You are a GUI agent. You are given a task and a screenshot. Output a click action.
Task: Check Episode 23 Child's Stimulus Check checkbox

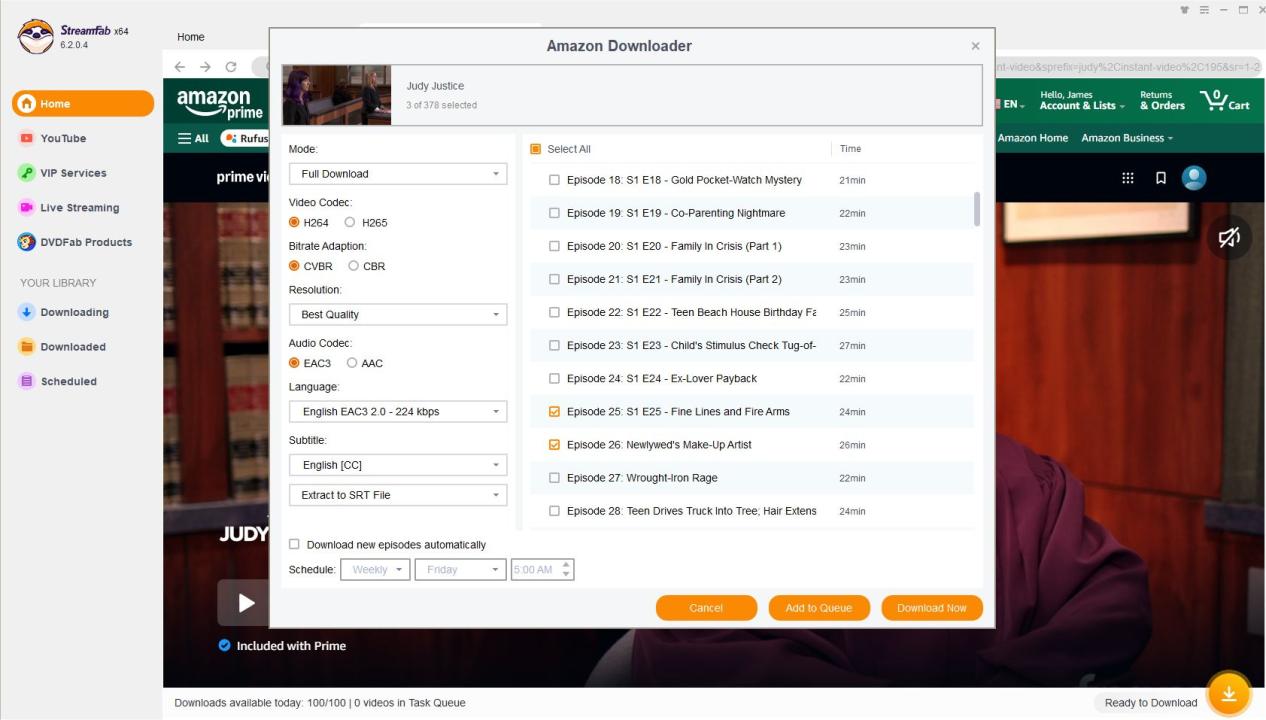[x=554, y=345]
